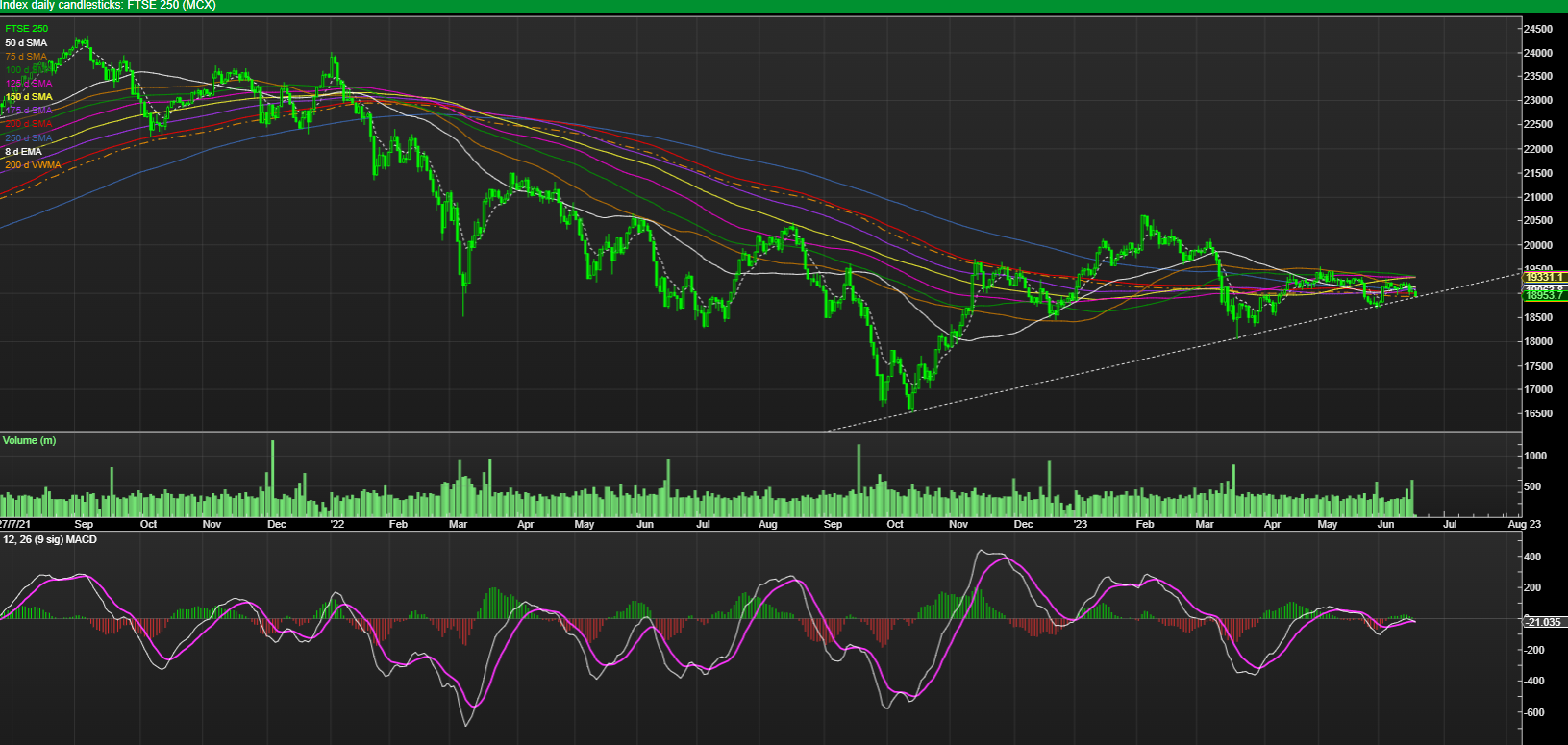Click the "'23" year label on time axis
1568x745 pixels.
[1080, 524]
